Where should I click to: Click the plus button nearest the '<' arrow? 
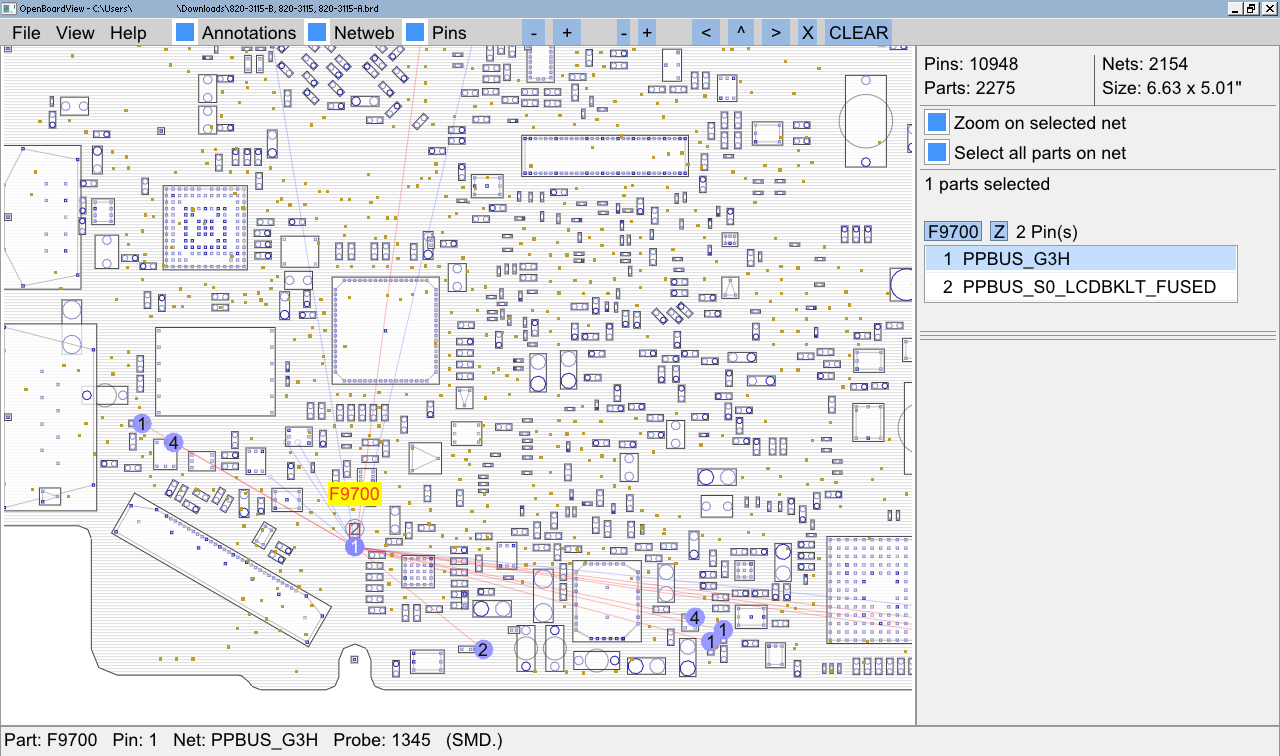click(x=647, y=32)
